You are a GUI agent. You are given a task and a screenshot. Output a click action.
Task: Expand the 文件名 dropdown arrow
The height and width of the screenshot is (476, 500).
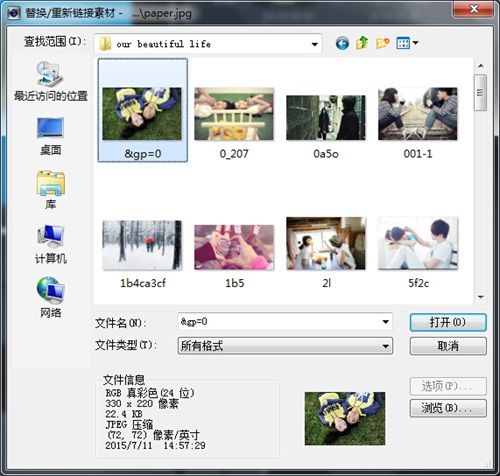point(386,322)
